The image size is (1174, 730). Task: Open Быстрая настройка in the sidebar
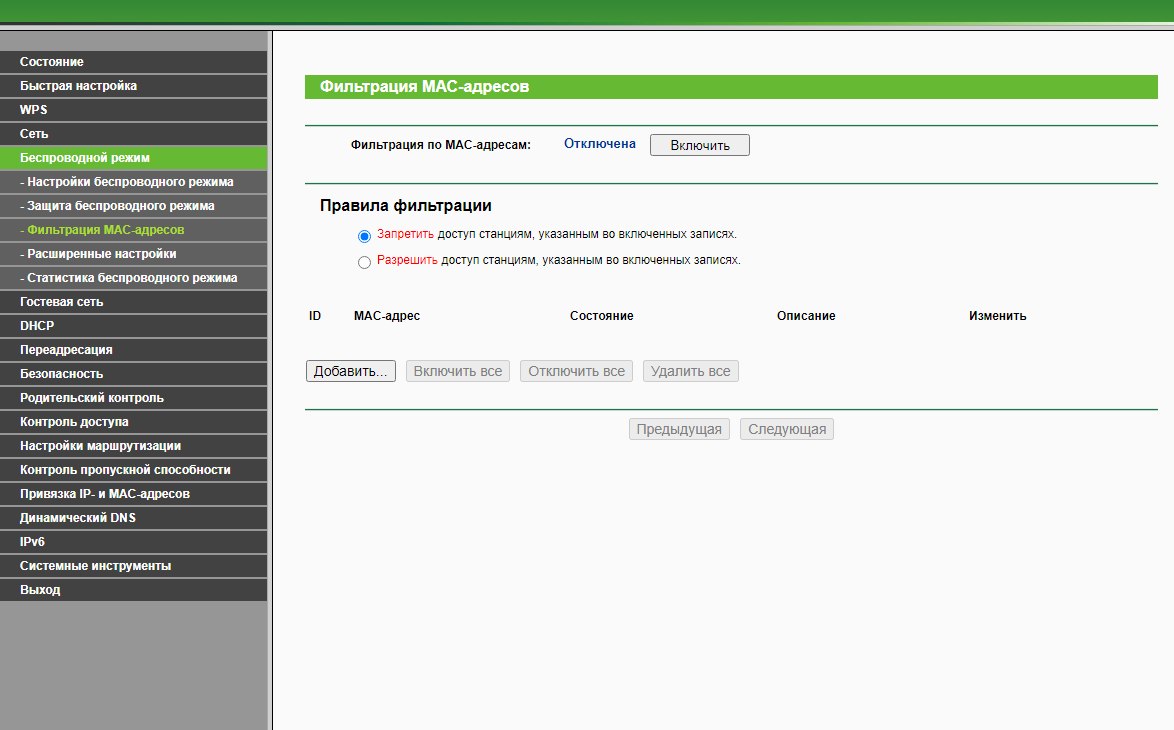click(x=133, y=85)
